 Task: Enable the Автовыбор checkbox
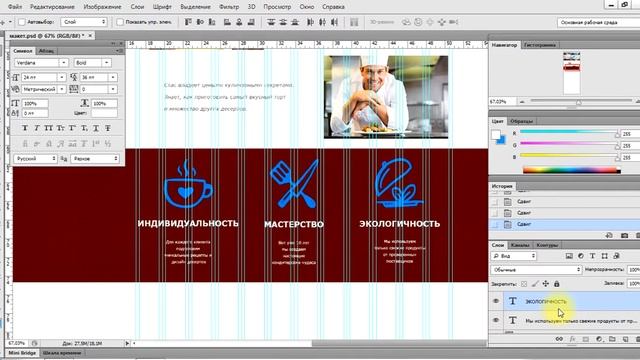22,22
